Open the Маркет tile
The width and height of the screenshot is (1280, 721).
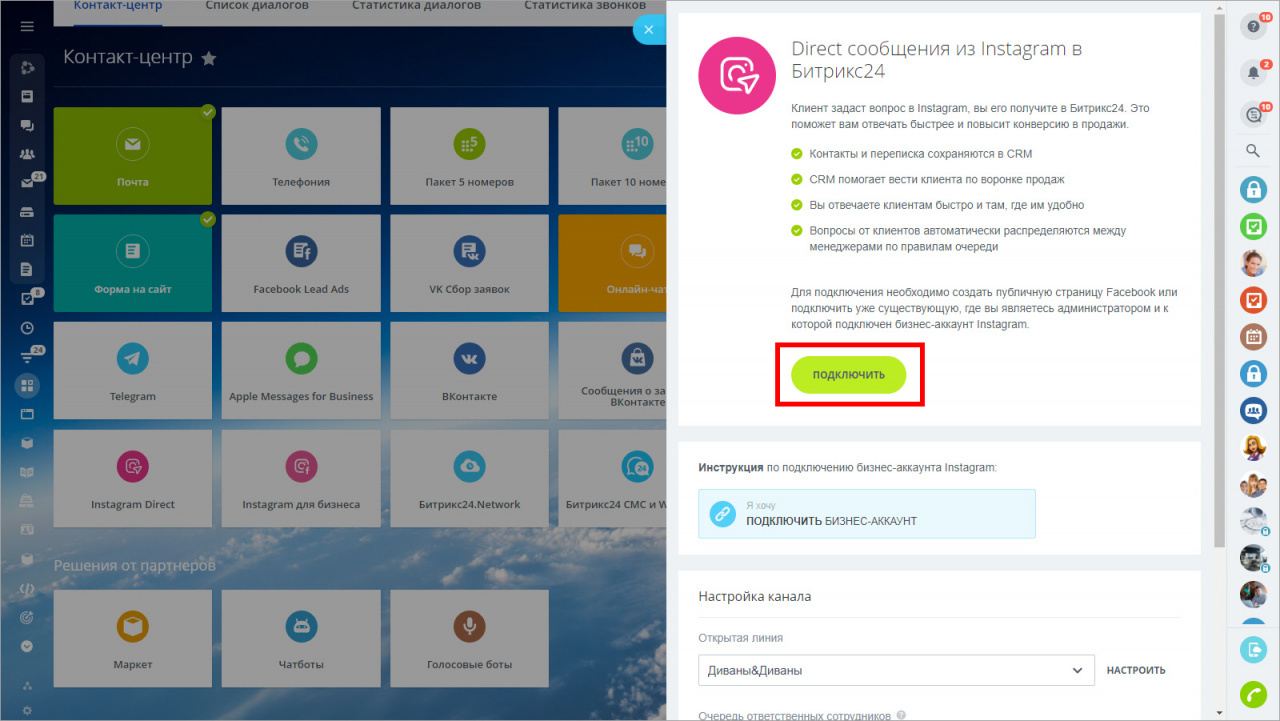click(x=133, y=638)
